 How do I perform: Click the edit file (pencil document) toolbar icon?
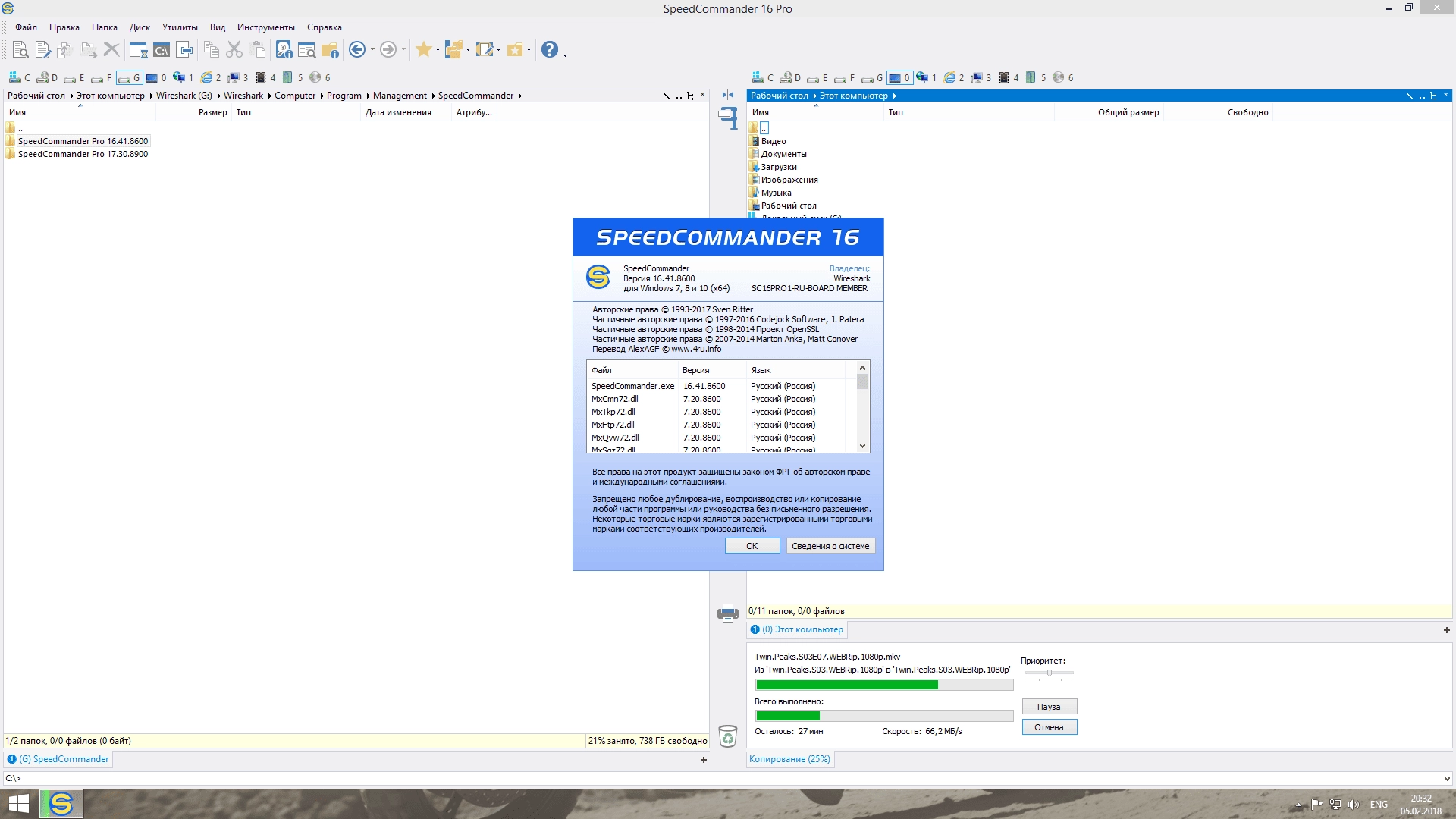coord(42,50)
